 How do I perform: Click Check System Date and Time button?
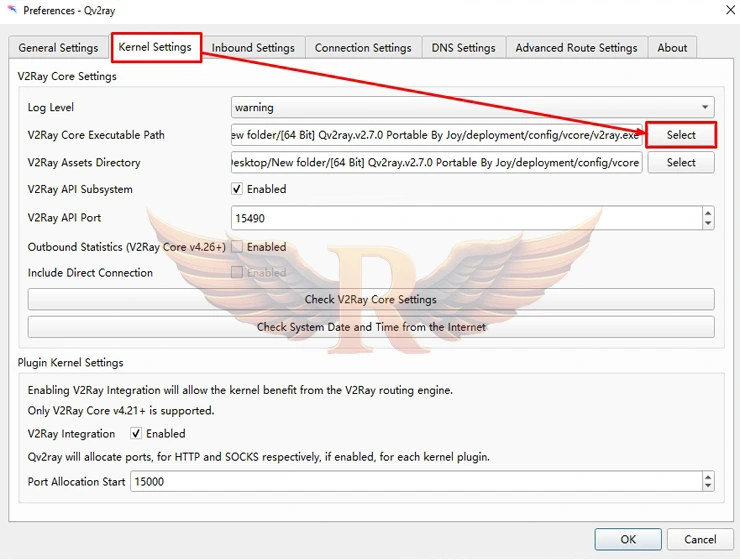(370, 327)
